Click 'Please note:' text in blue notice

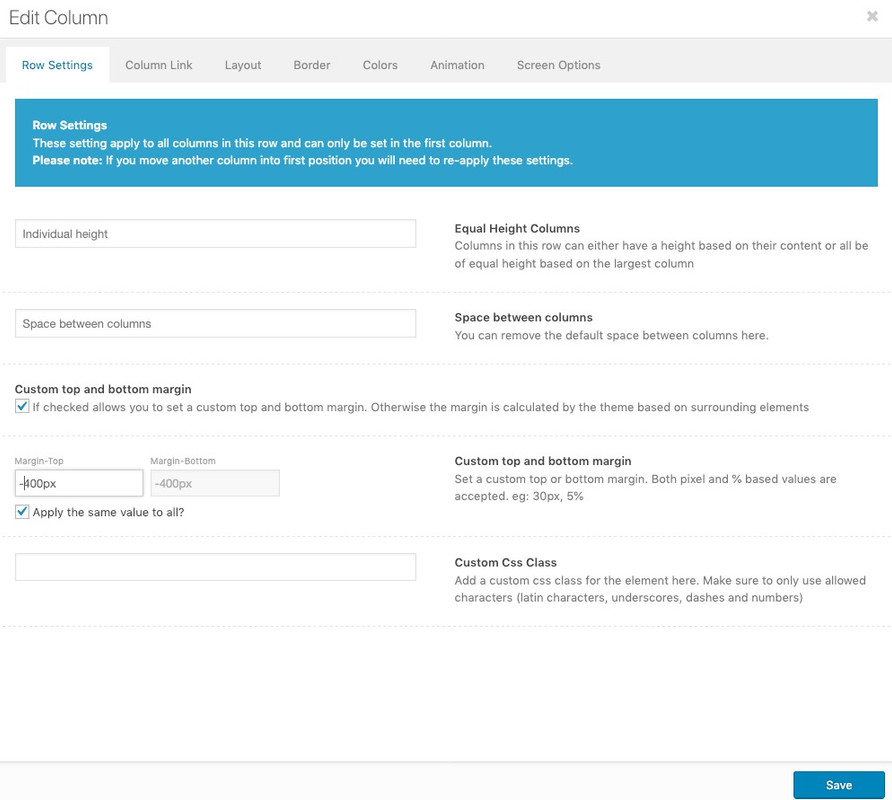tap(67, 160)
